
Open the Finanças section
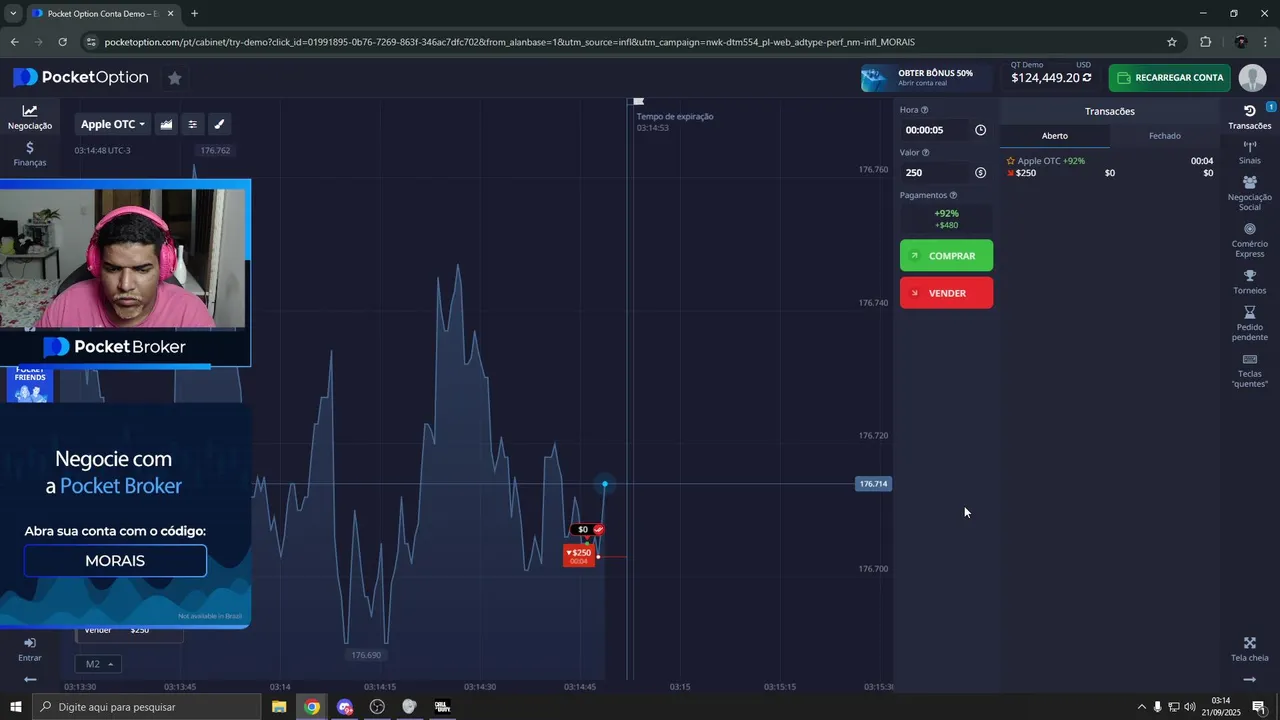pyautogui.click(x=30, y=153)
